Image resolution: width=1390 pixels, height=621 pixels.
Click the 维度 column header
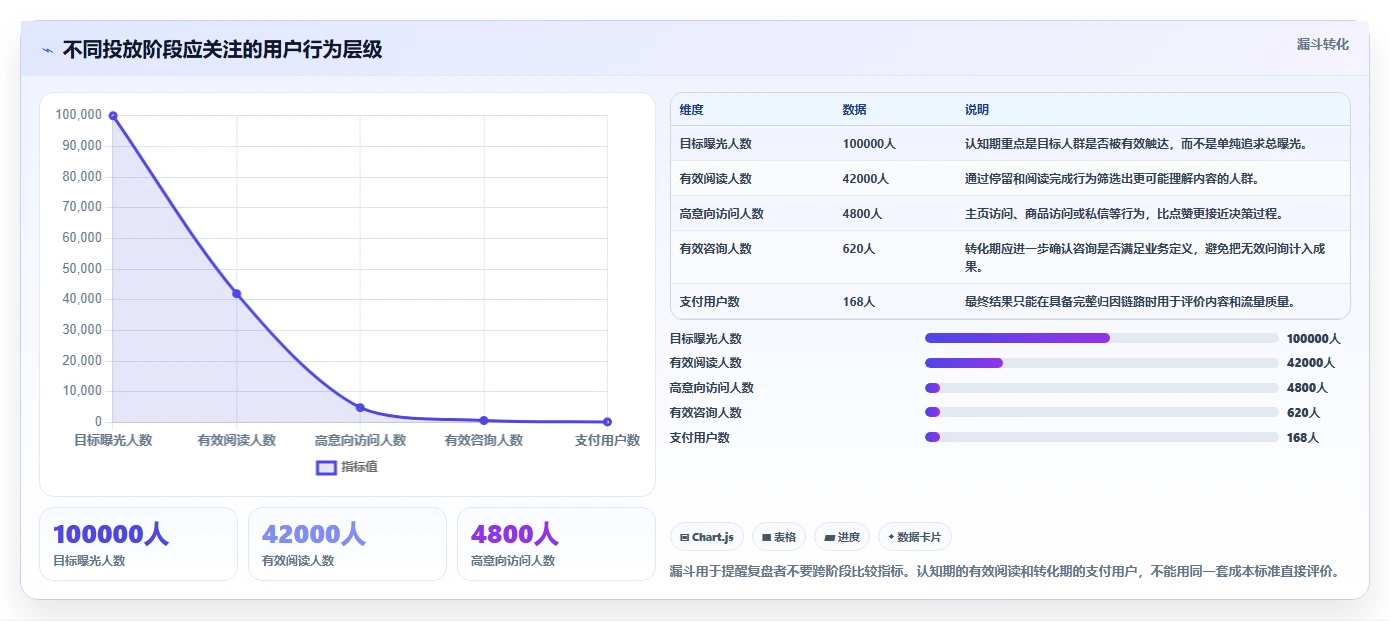pyautogui.click(x=691, y=110)
